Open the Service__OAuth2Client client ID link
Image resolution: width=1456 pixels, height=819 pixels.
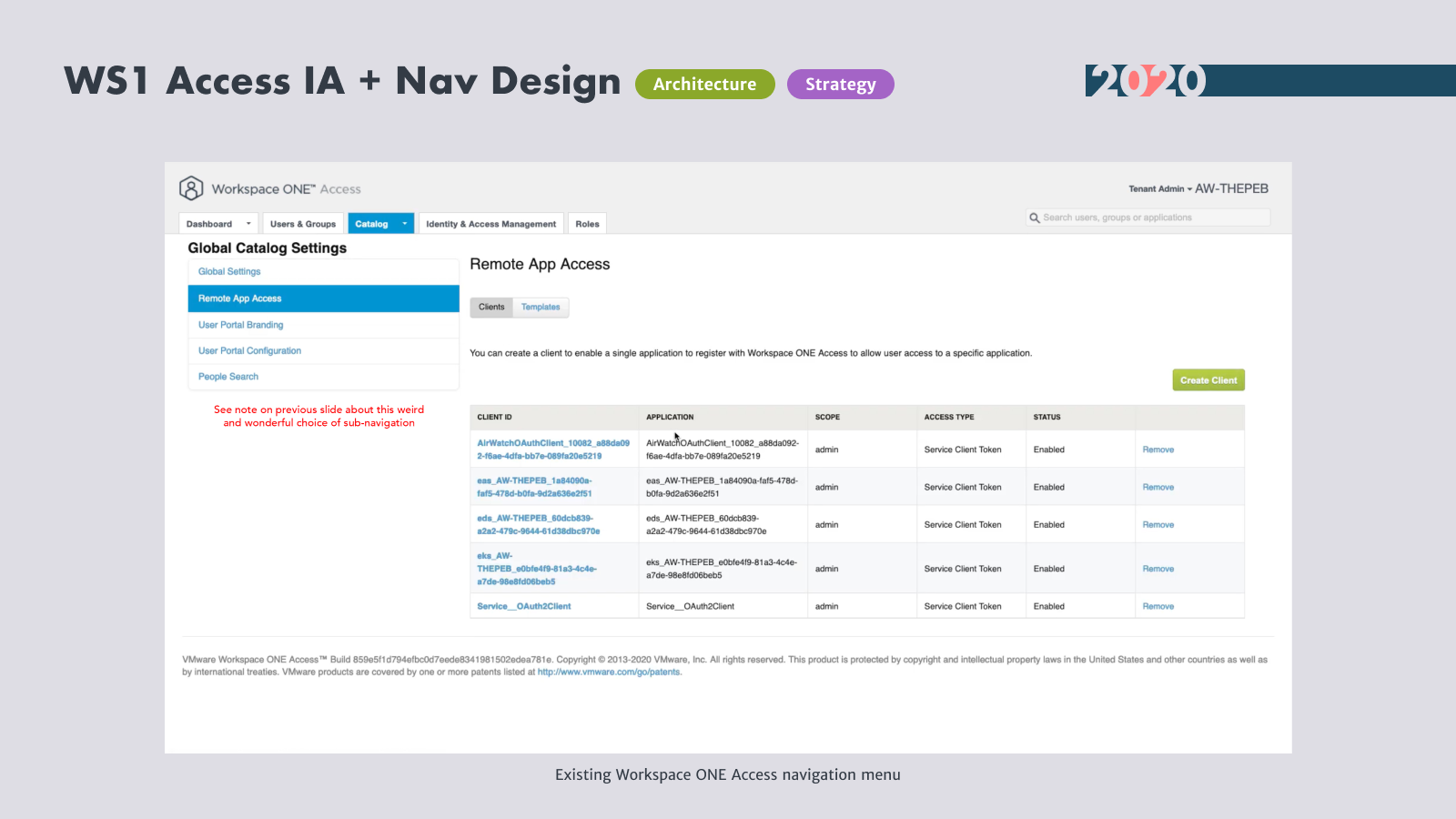click(x=524, y=607)
